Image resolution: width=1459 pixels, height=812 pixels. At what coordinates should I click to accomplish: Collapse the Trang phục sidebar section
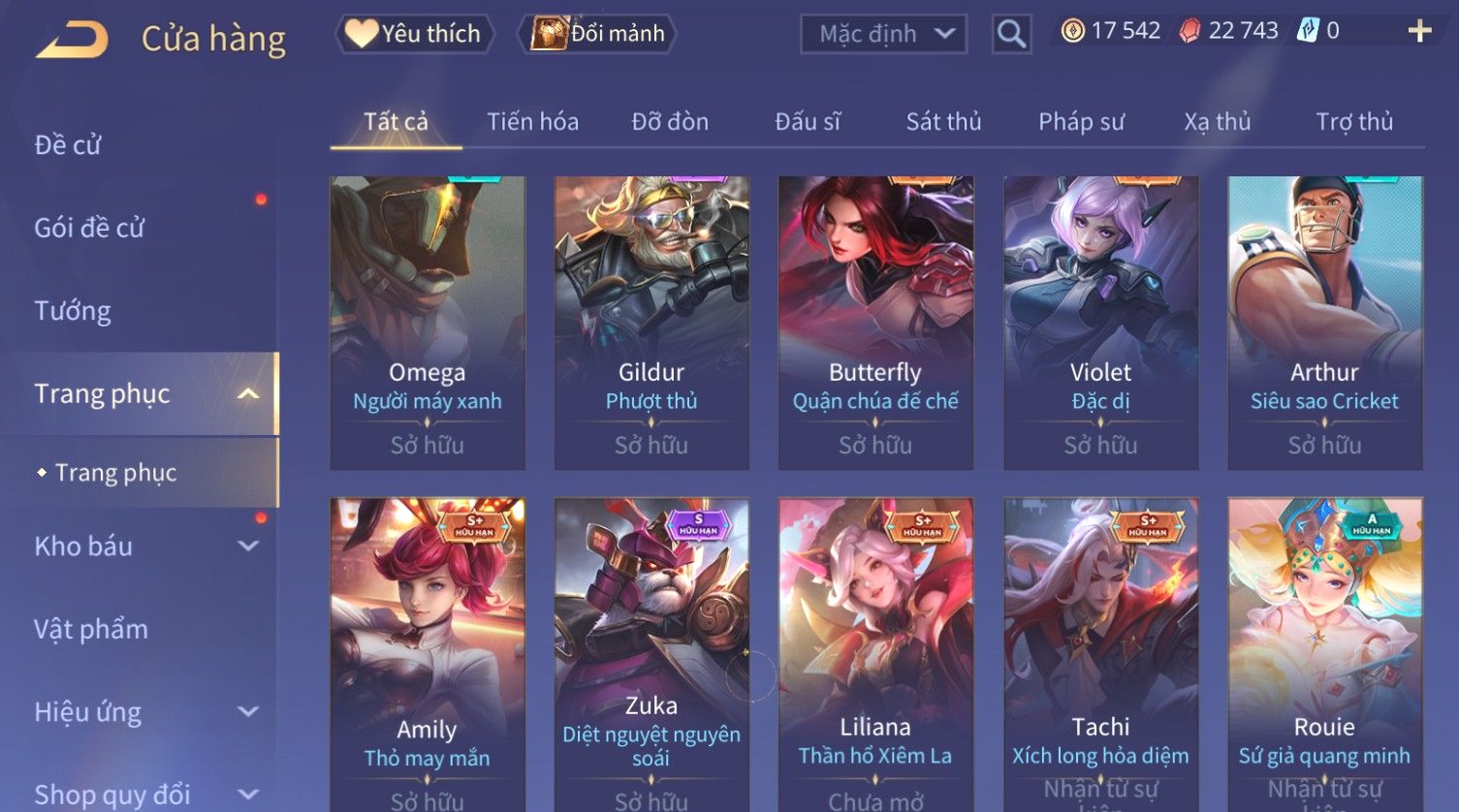[248, 393]
